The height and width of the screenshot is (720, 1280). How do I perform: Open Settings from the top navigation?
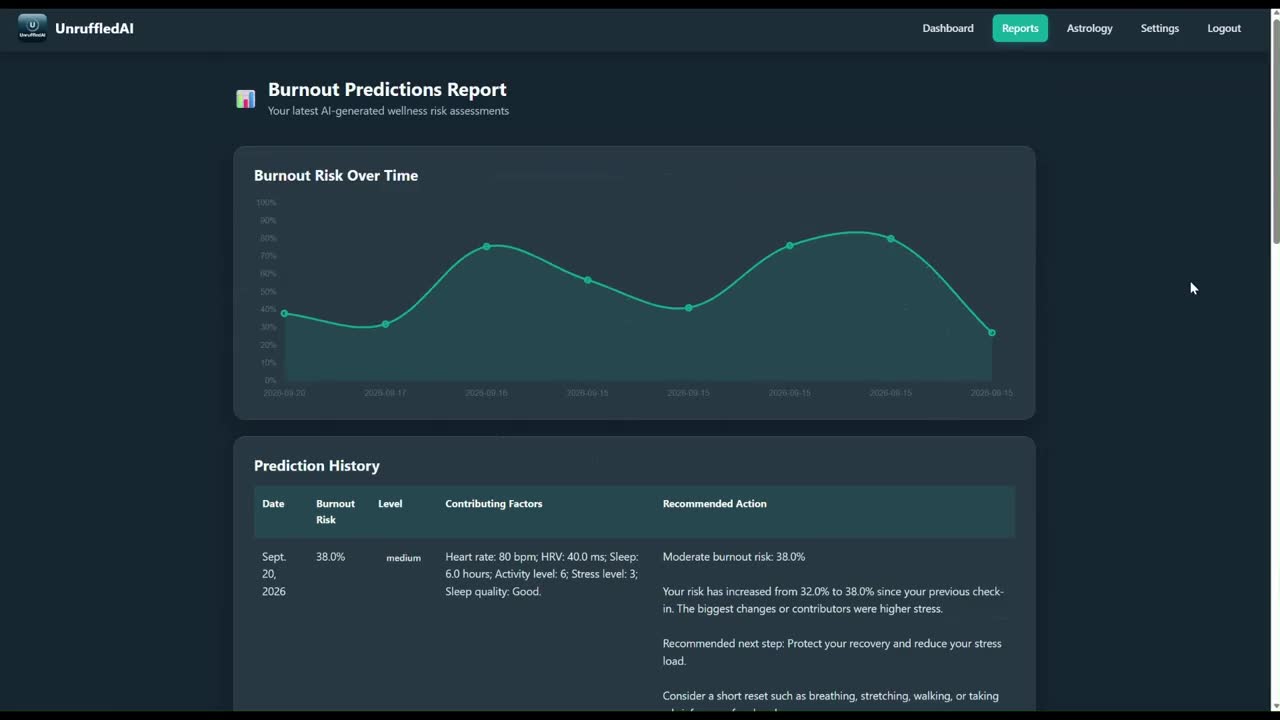pyautogui.click(x=1160, y=28)
